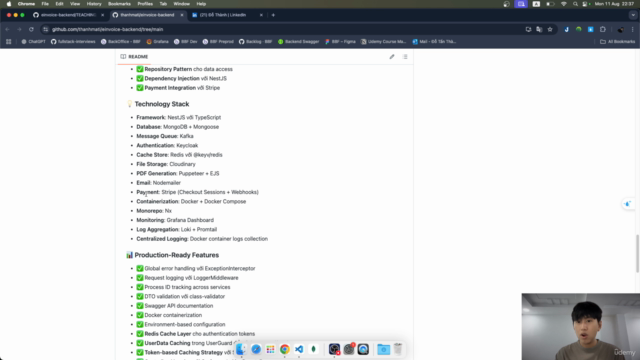This screenshot has height=360, width=640.
Task: Reload the current GitHub page
Action: [x=31, y=29]
